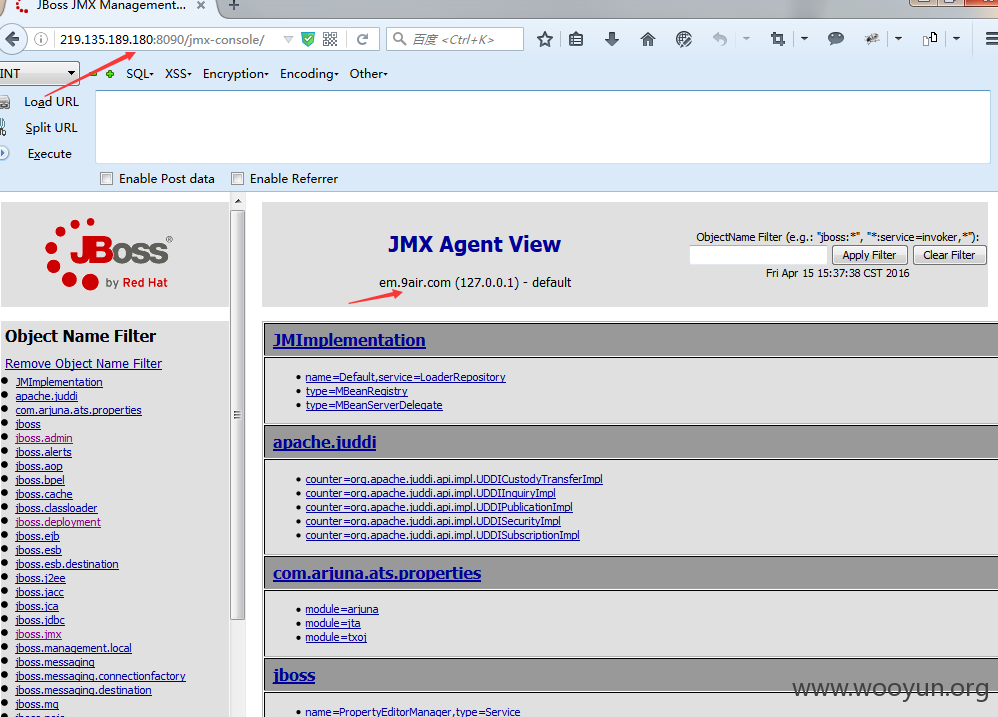
Task: Open dropdown arrow next to crop tool
Action: pos(805,39)
